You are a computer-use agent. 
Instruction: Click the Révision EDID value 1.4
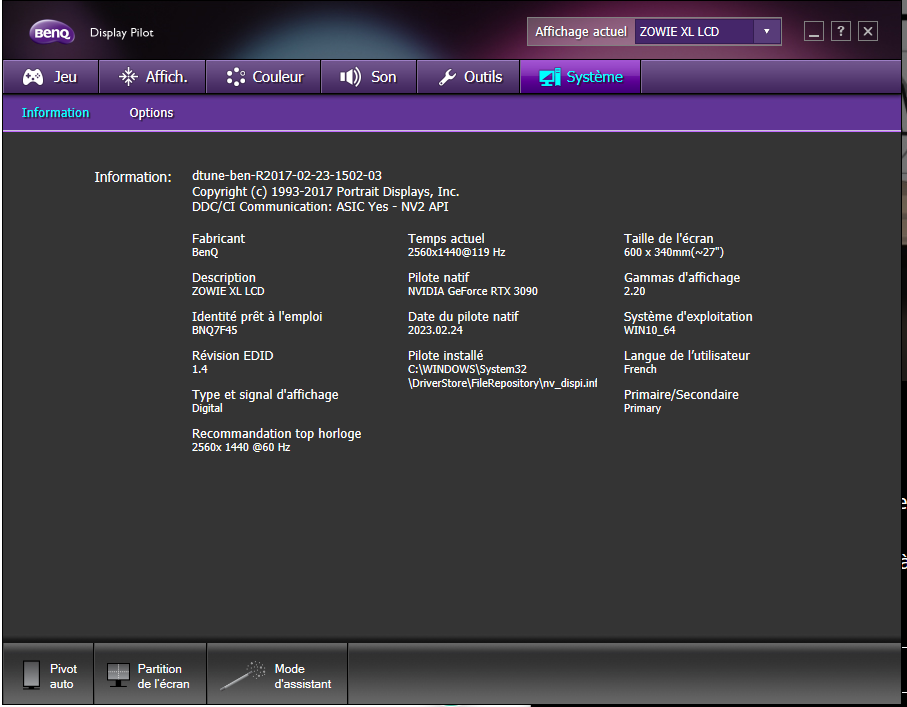[x=200, y=369]
